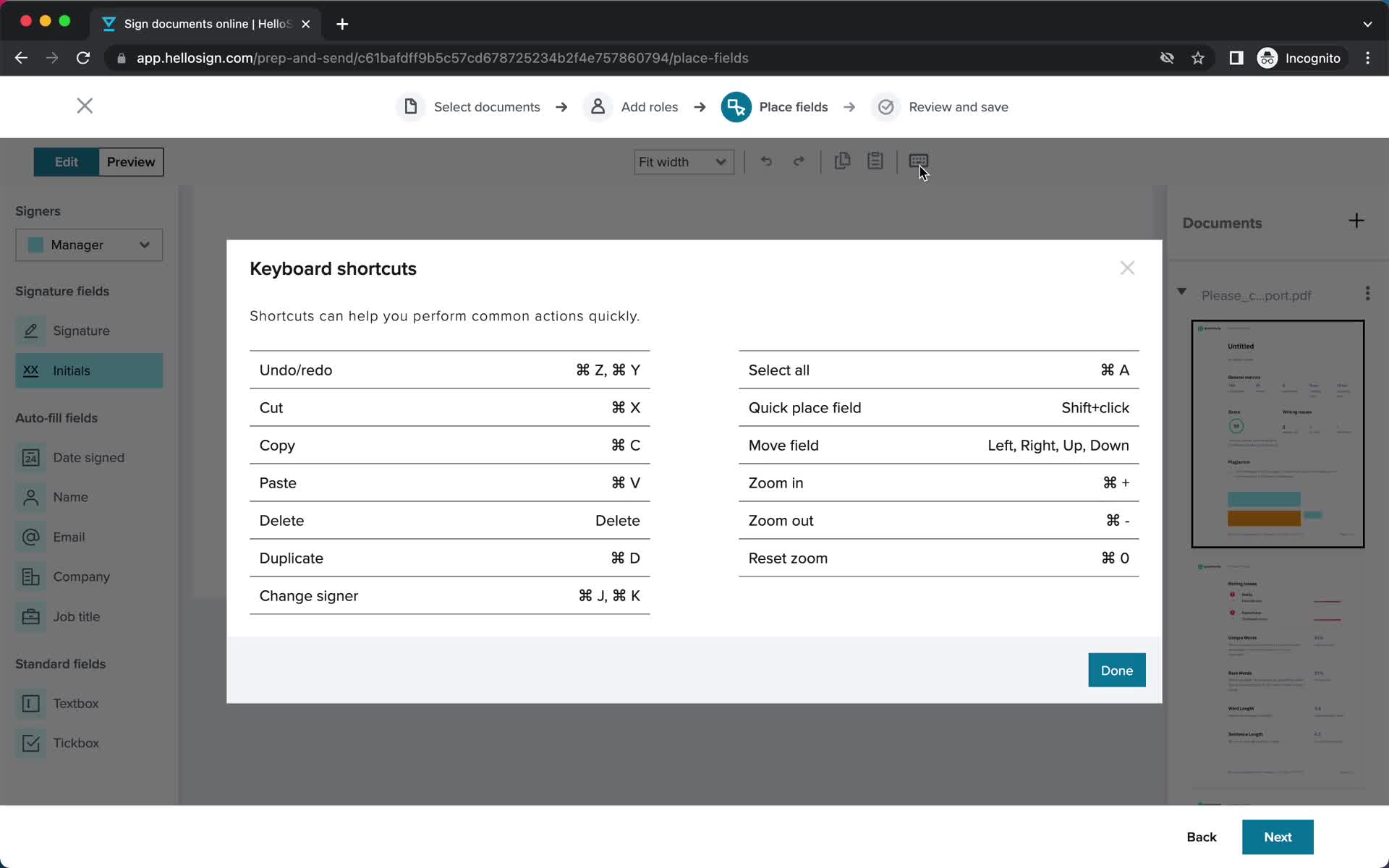1389x868 pixels.
Task: Click the paste special toolbar icon
Action: (x=876, y=162)
